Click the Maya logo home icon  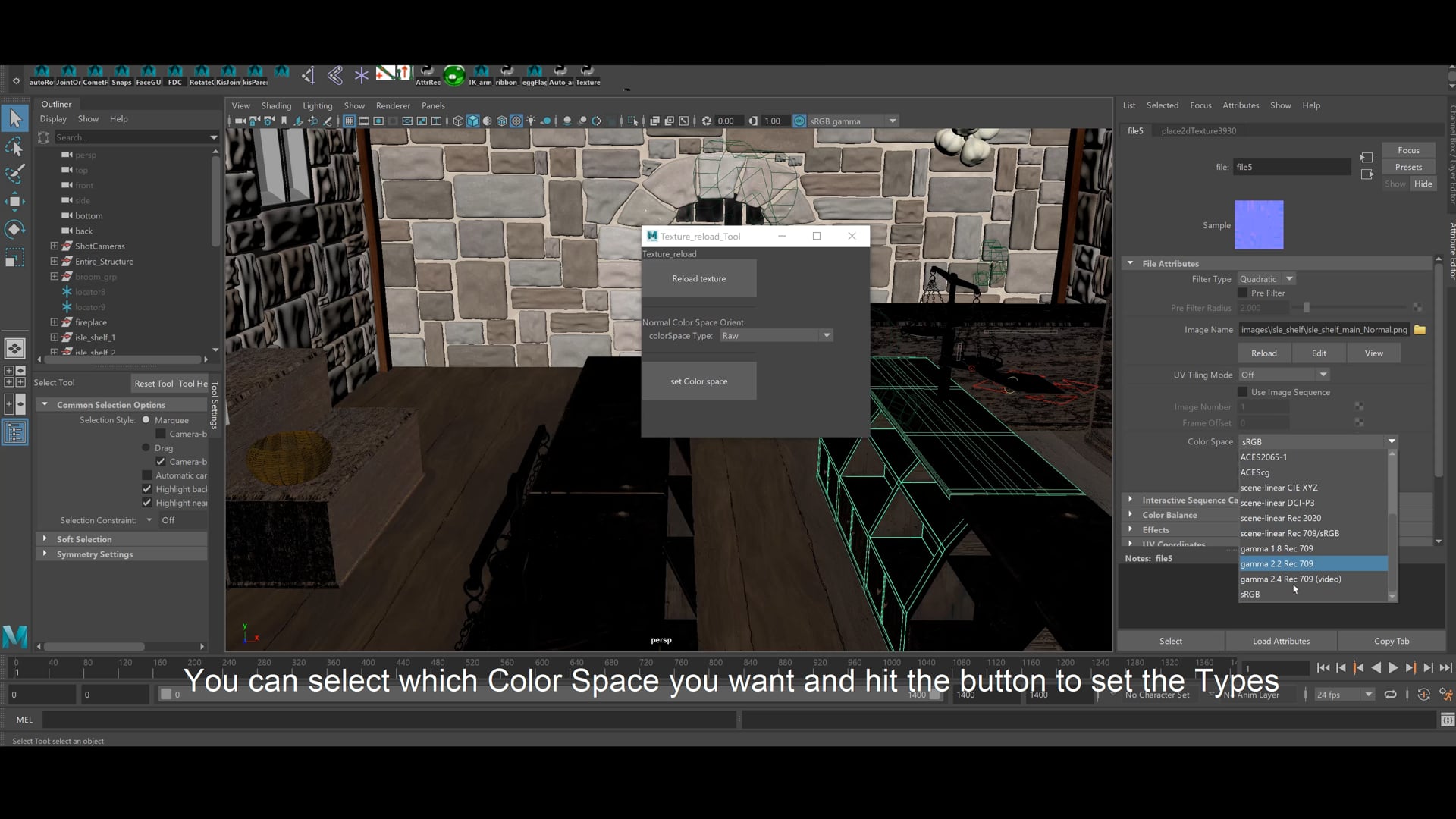(15, 635)
